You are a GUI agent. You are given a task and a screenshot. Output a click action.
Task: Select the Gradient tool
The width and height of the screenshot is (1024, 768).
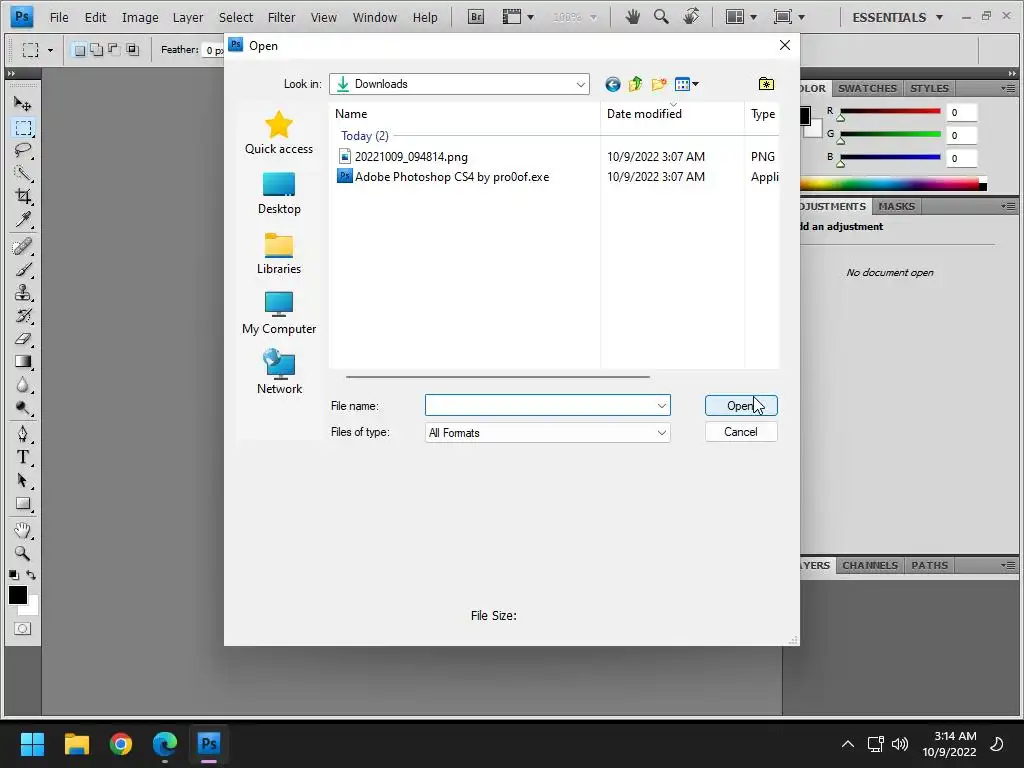pyautogui.click(x=23, y=361)
